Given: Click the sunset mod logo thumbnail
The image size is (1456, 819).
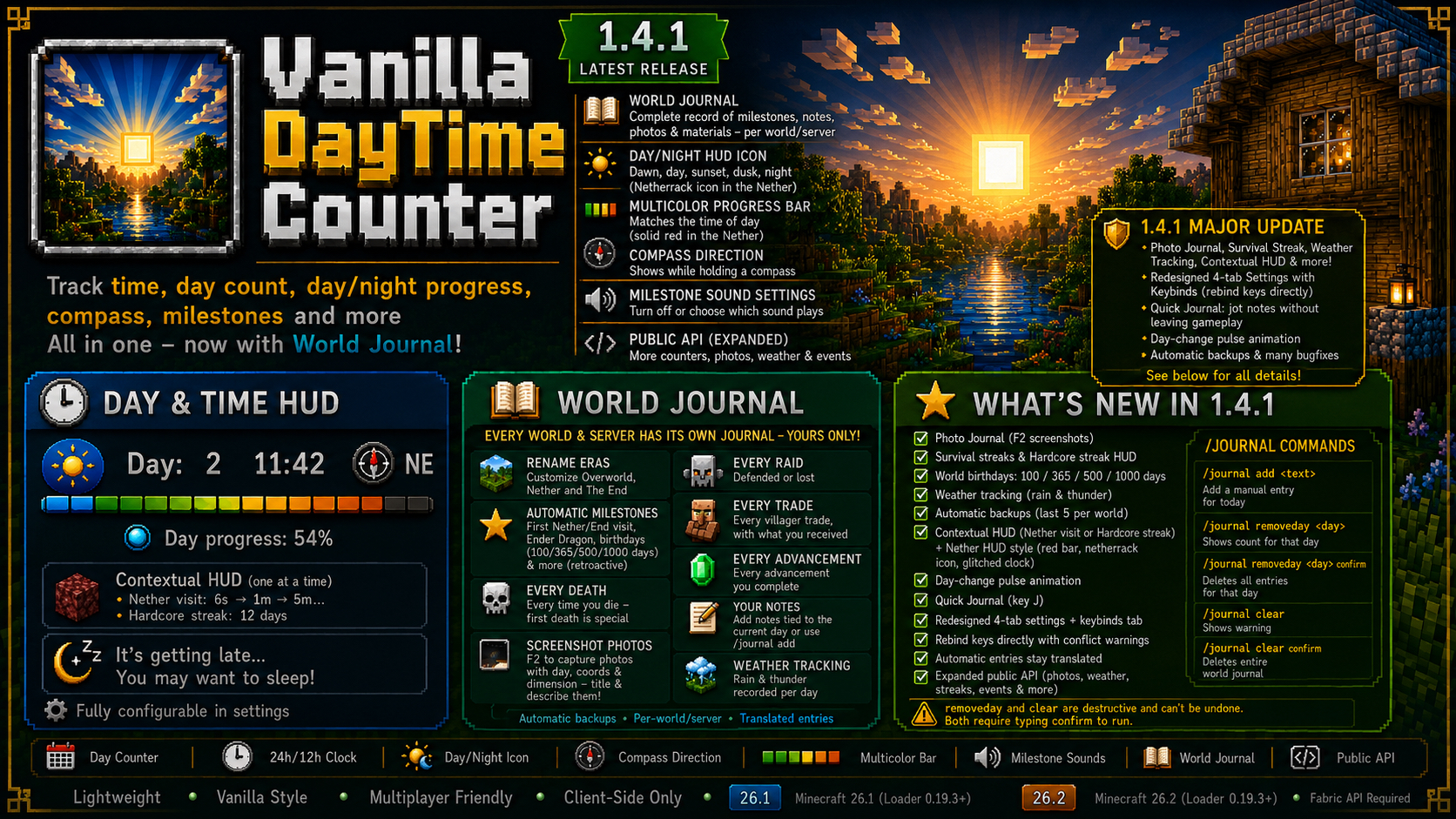Looking at the screenshot, I should pos(136,146).
